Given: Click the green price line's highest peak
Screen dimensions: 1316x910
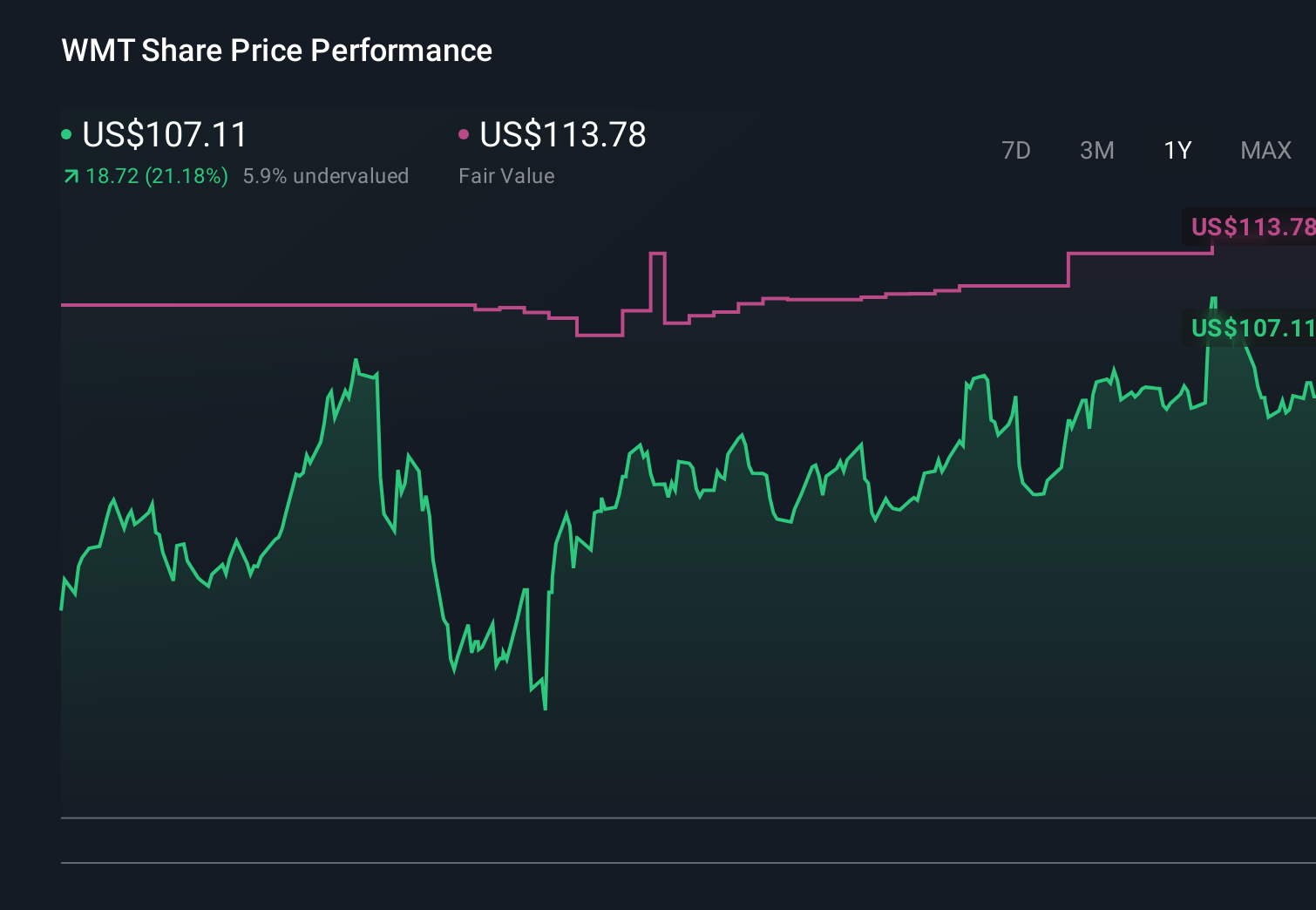Looking at the screenshot, I should pyautogui.click(x=1214, y=298).
